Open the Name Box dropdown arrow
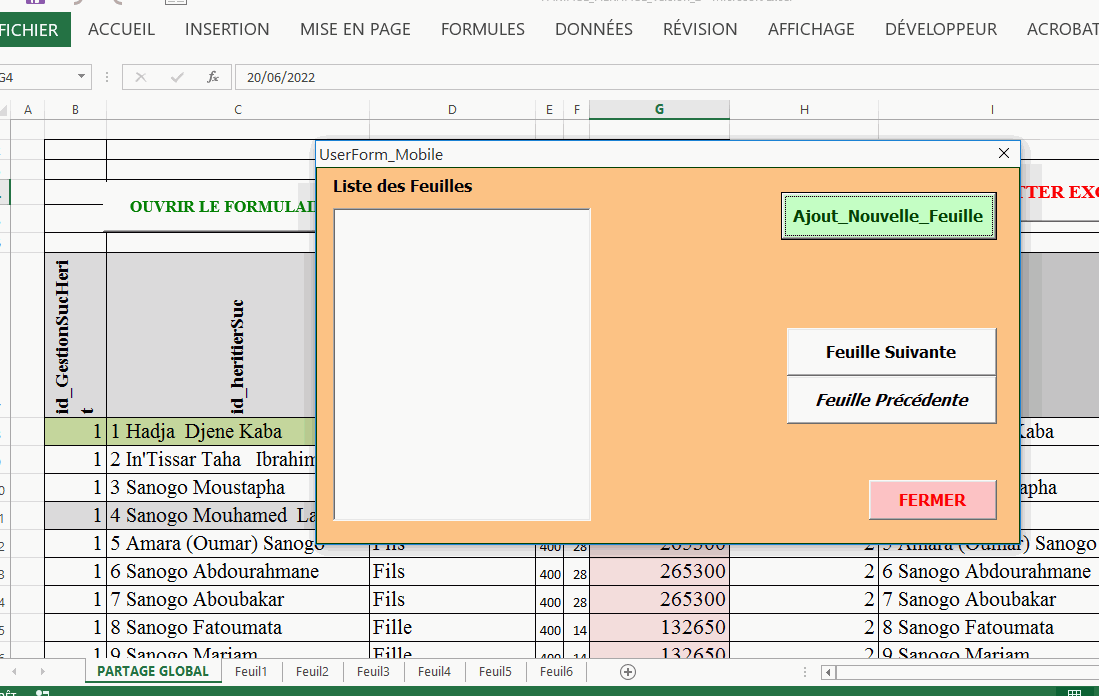 coord(82,77)
